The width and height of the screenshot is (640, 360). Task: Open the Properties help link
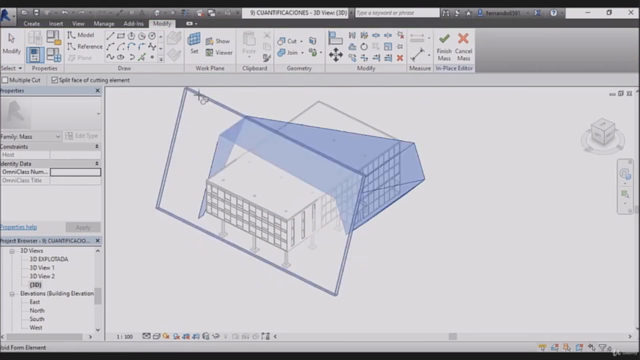[18, 227]
